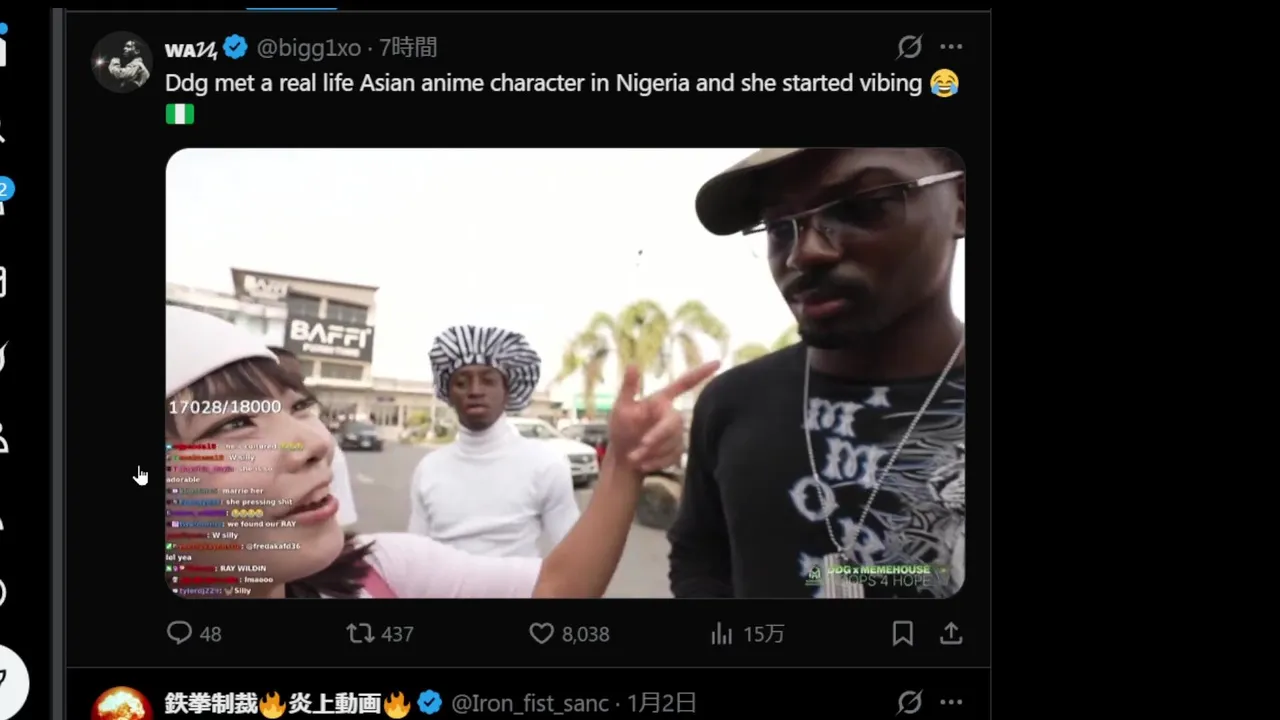Click WAV's blue verified badge
This screenshot has height=720, width=1280.
point(235,47)
